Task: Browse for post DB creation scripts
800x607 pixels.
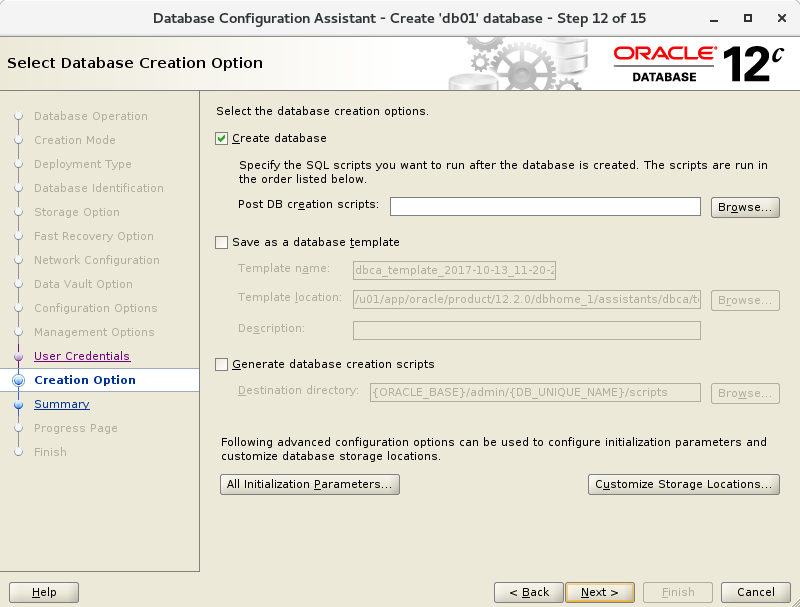Action: (x=745, y=207)
